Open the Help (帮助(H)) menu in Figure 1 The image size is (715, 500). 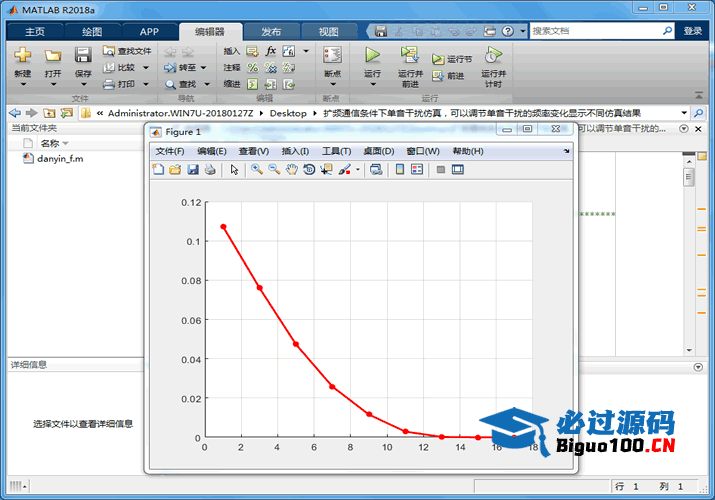coord(468,151)
